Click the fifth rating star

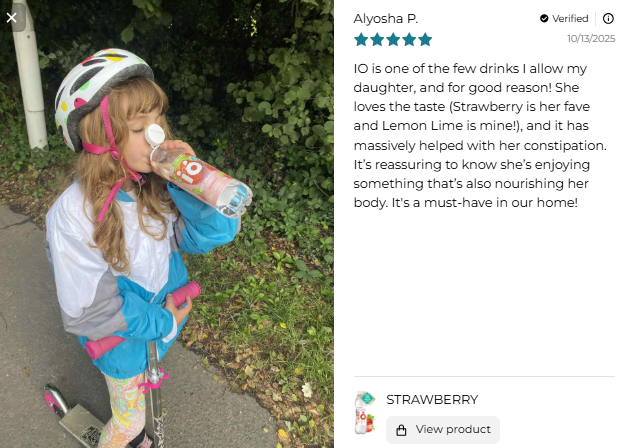(x=425, y=39)
